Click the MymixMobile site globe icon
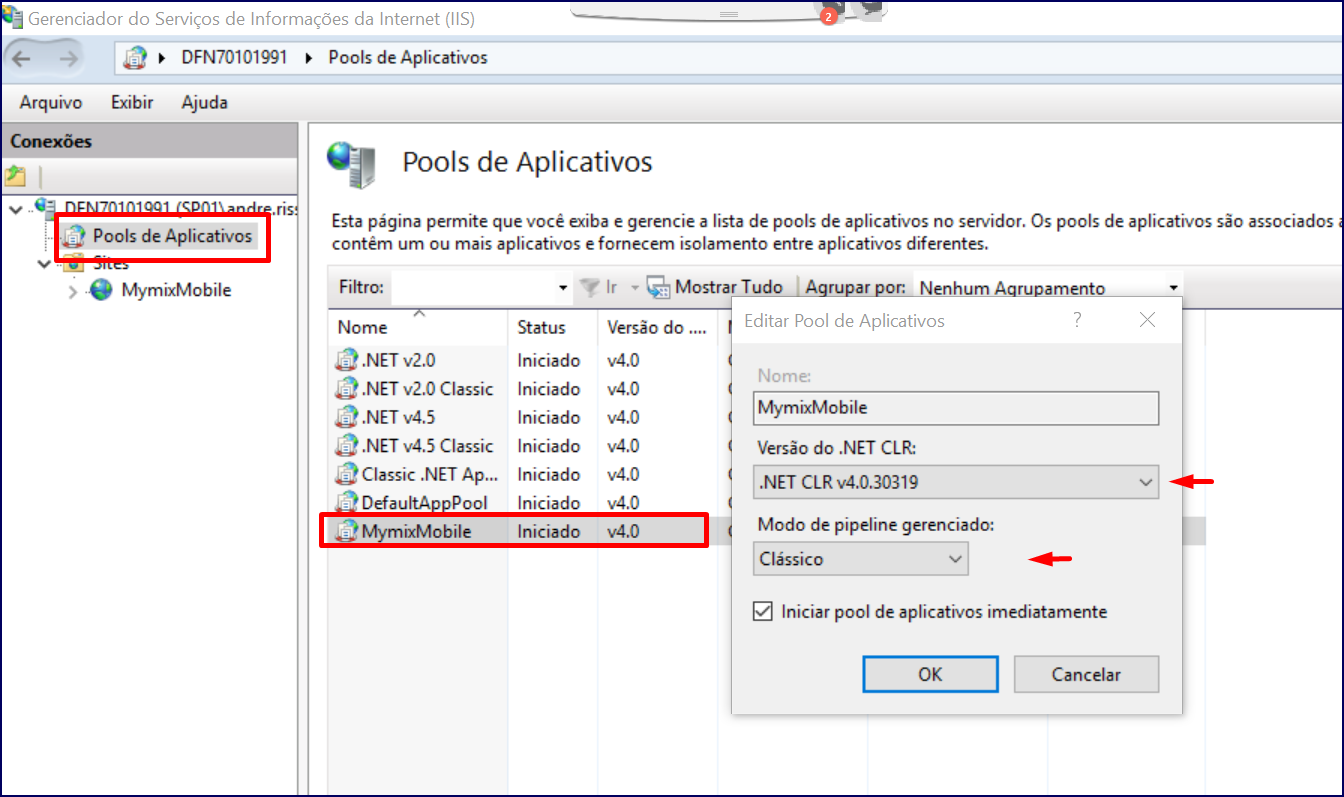1344x797 pixels. click(101, 290)
